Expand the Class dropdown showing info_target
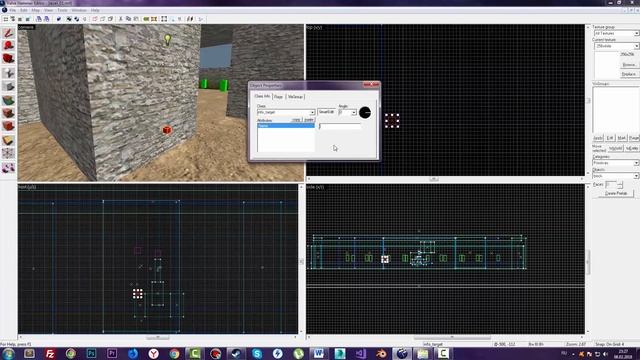640x360 pixels. [312, 112]
